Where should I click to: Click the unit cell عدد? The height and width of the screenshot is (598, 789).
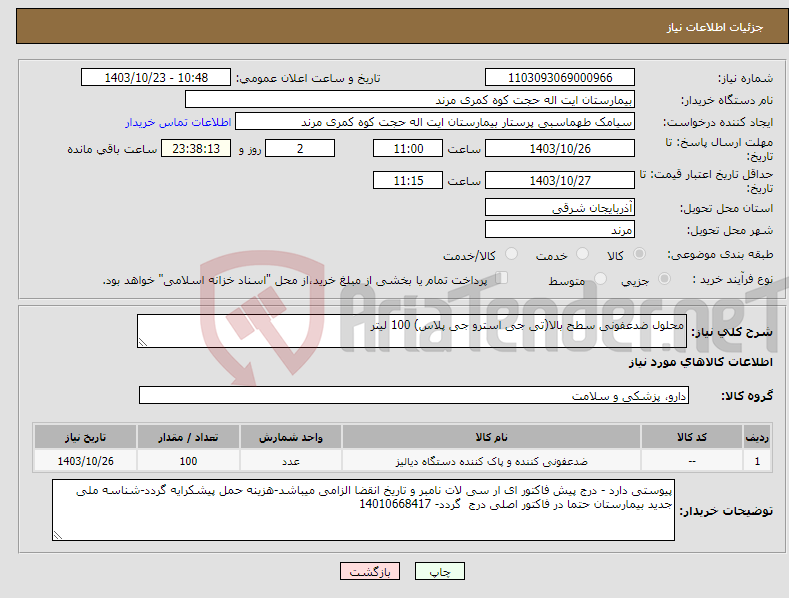point(290,461)
